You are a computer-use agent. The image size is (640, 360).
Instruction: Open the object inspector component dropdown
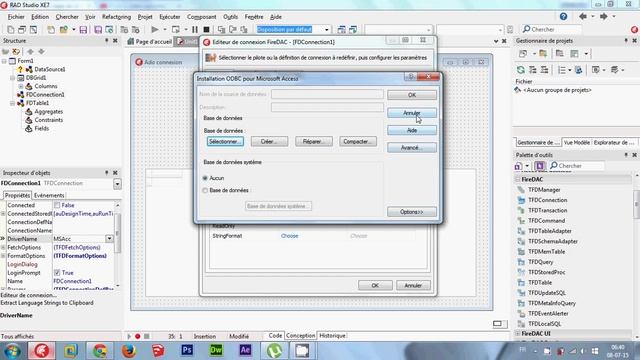pos(117,184)
